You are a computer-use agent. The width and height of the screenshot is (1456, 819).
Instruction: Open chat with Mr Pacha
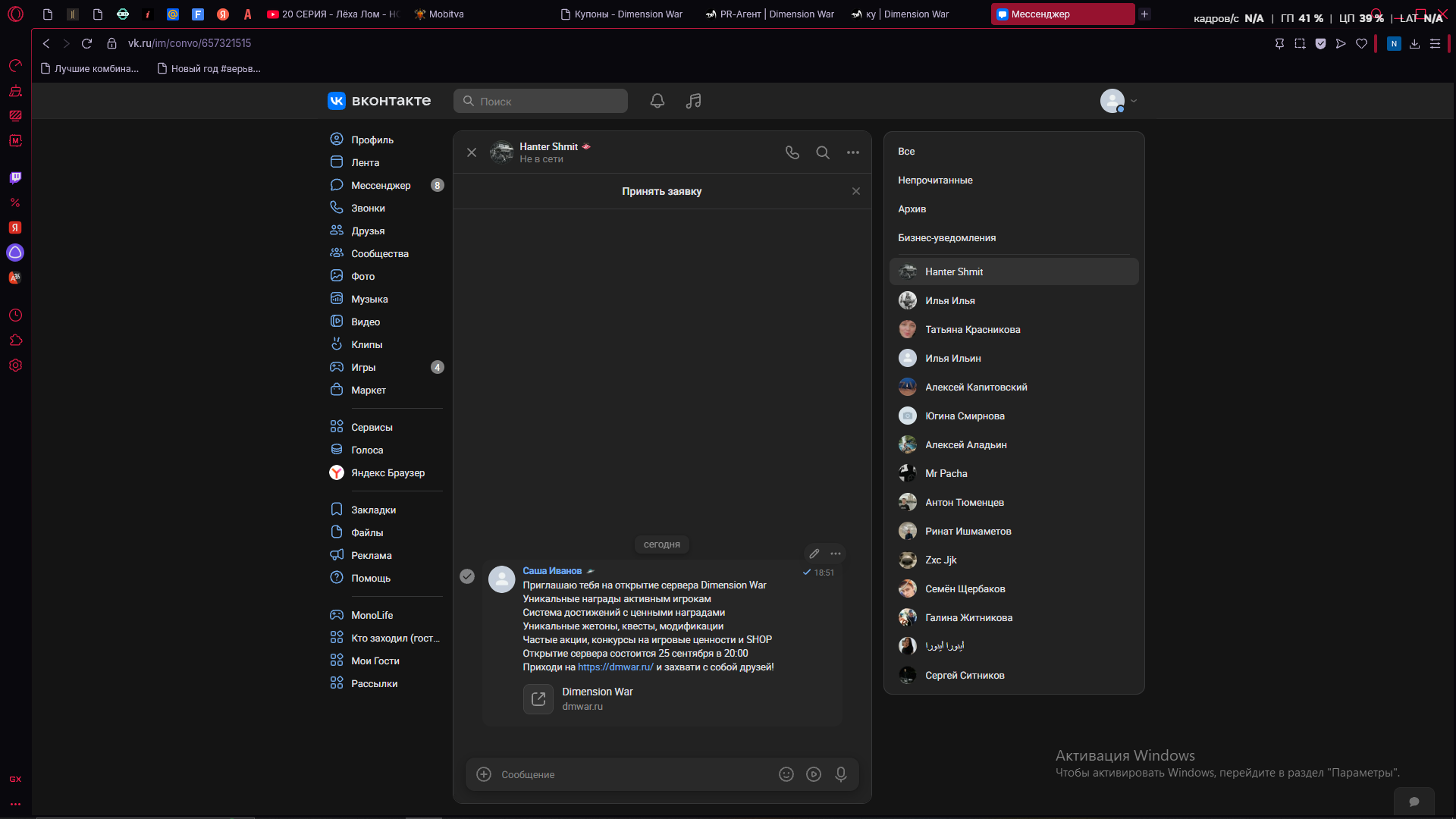pyautogui.click(x=1014, y=473)
